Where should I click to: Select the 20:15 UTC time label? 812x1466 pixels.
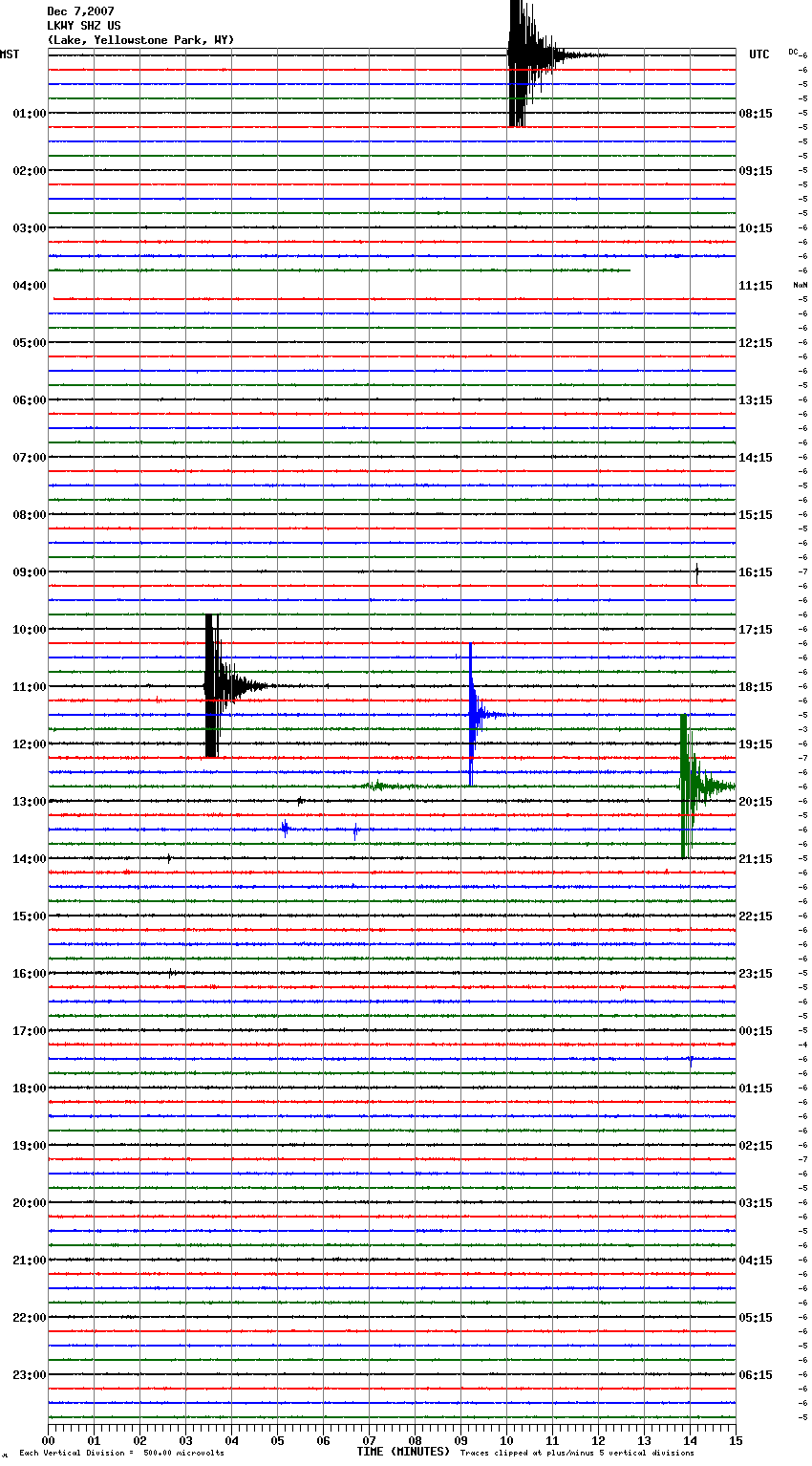[756, 802]
